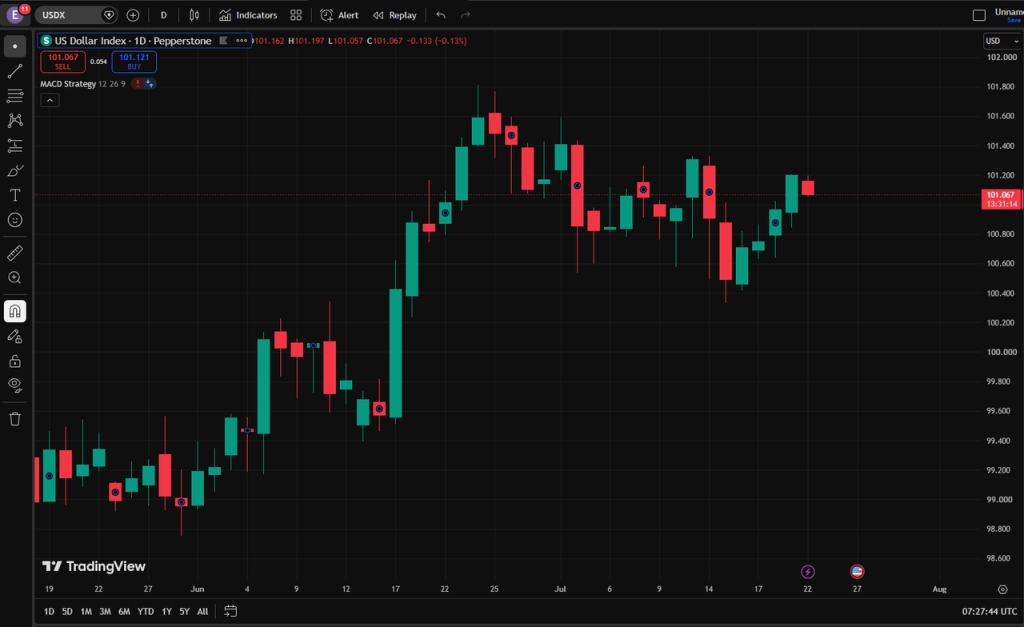The image size is (1024, 627).
Task: Open the US Dollar Index symbol title
Action: click(133, 40)
